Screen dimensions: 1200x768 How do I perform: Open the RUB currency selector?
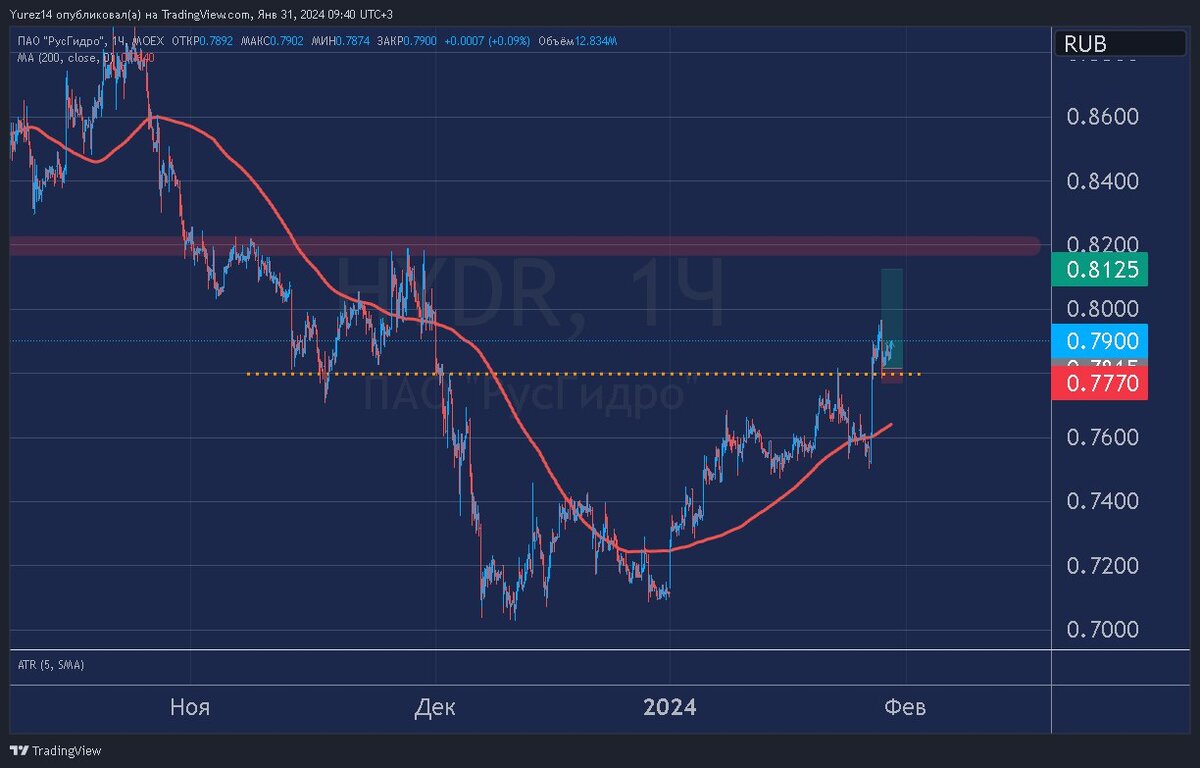tap(1122, 44)
